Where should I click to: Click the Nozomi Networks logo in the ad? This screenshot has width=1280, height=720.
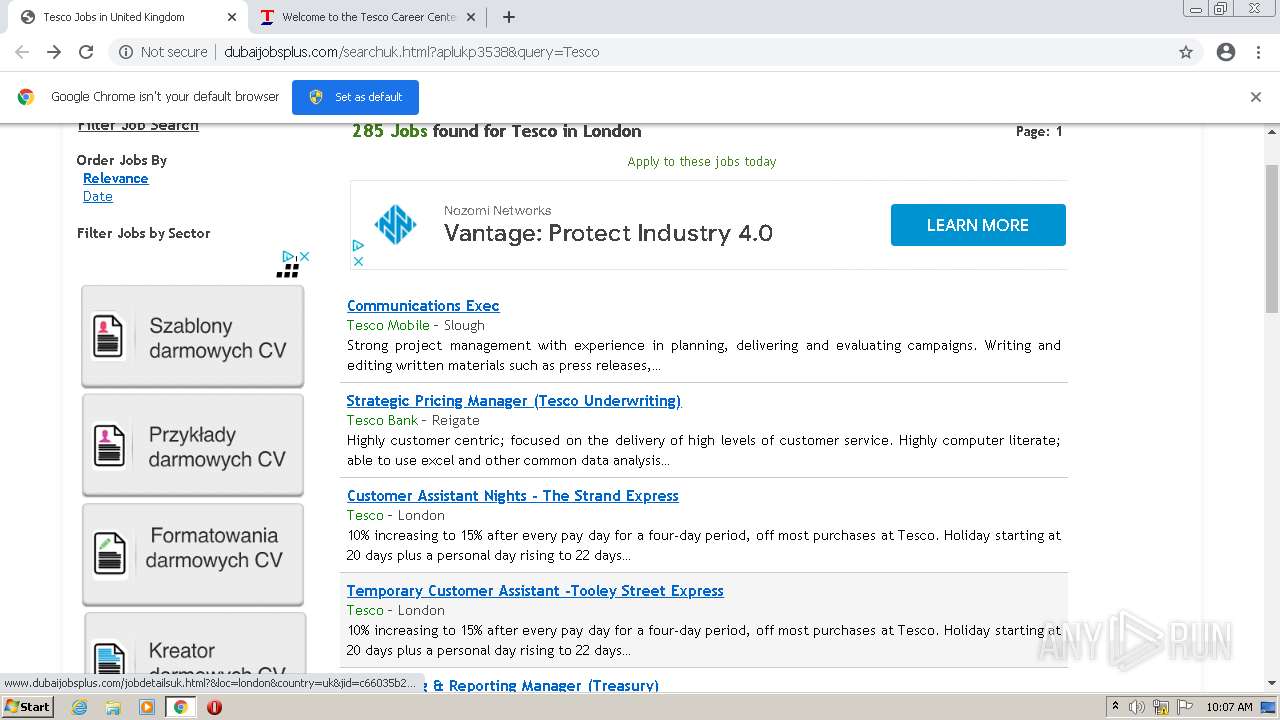(x=395, y=224)
